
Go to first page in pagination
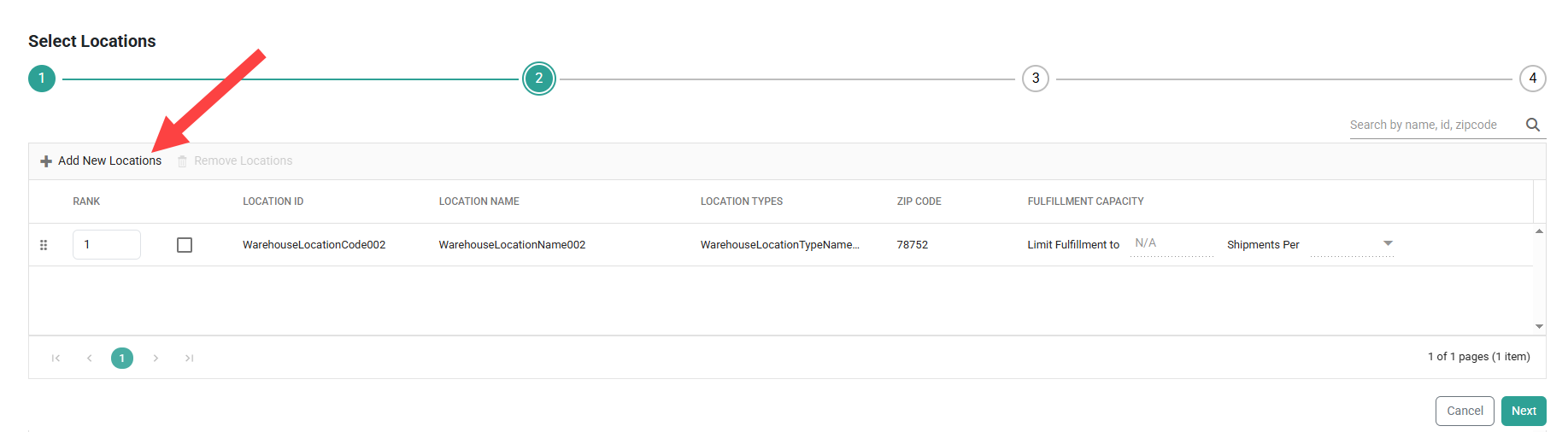(x=56, y=358)
